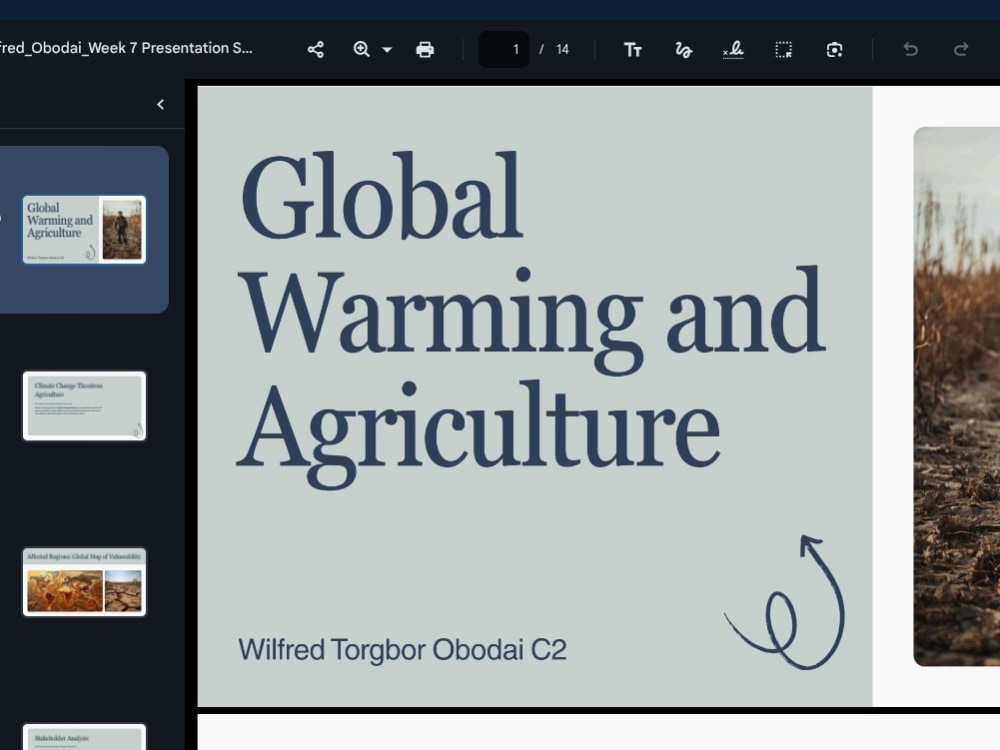Open the Climate Change Threatens Agriculture thumbnail

(84, 406)
